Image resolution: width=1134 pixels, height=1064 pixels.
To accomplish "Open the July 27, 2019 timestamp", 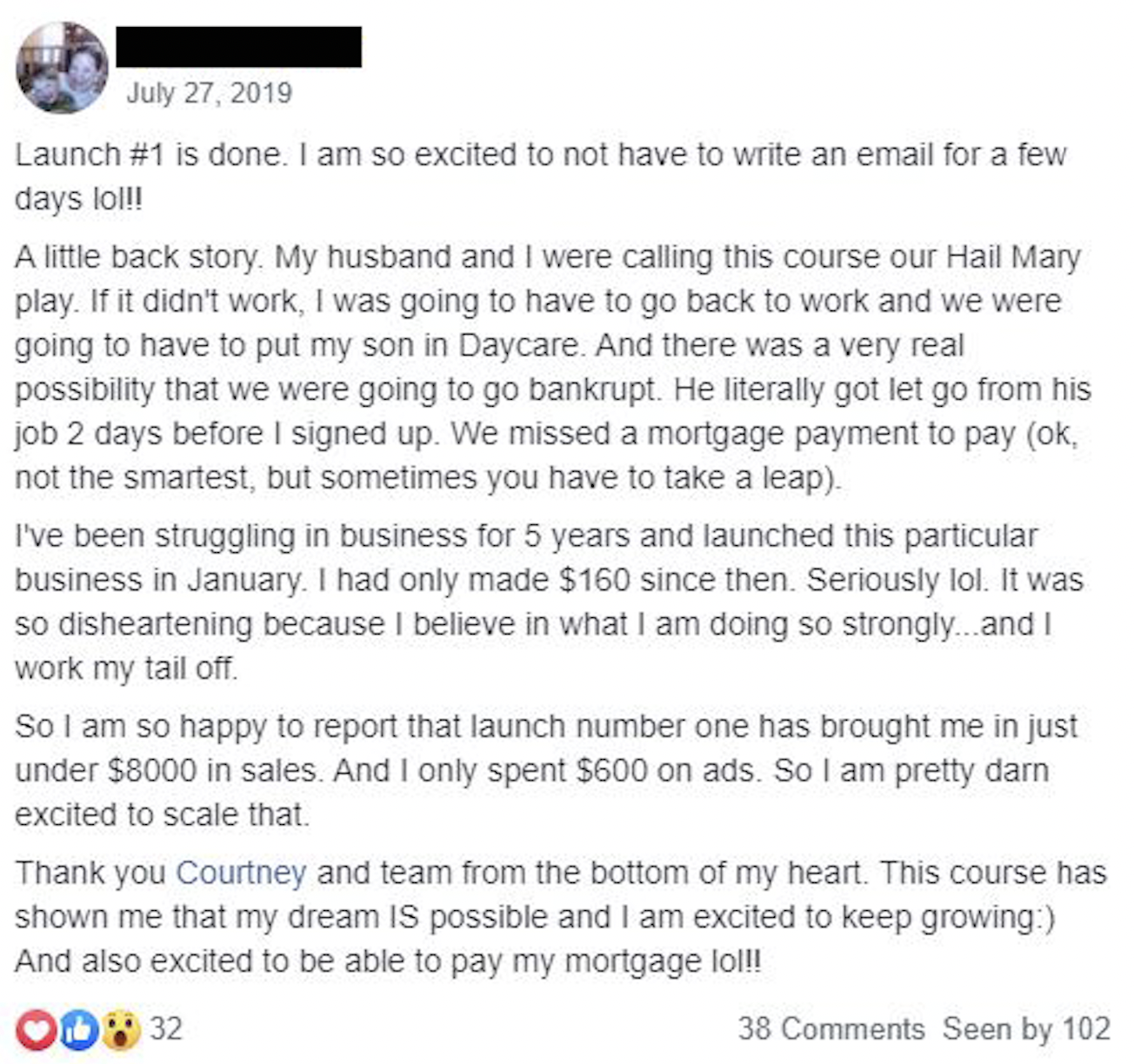I will (209, 93).
